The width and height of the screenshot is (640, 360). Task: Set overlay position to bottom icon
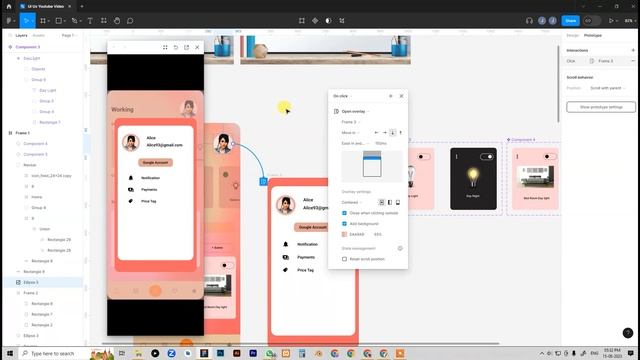(398, 202)
